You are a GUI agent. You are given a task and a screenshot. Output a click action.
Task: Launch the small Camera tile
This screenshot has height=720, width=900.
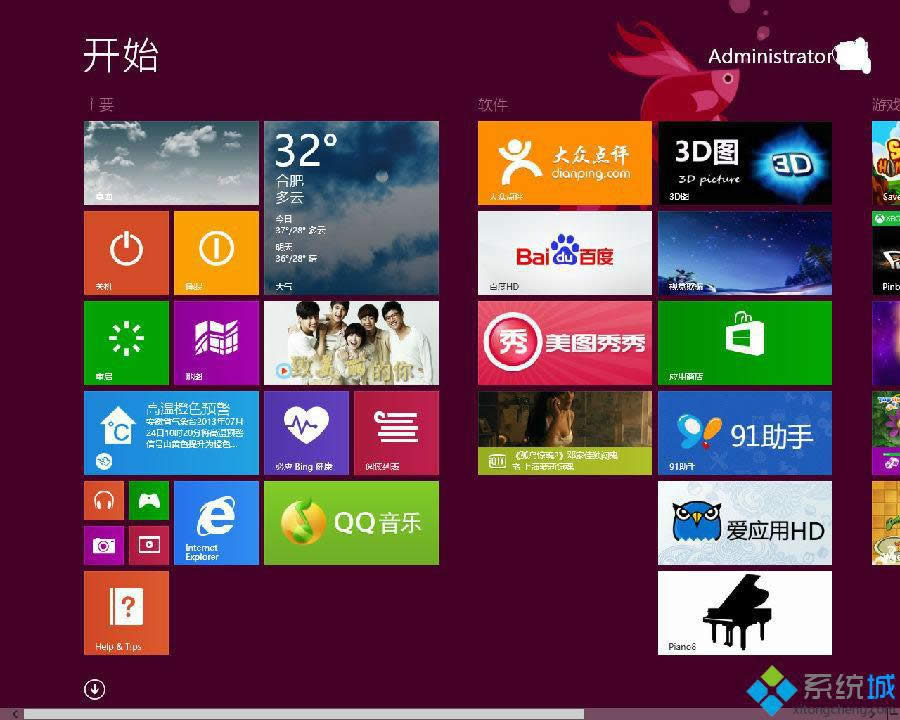tap(104, 545)
